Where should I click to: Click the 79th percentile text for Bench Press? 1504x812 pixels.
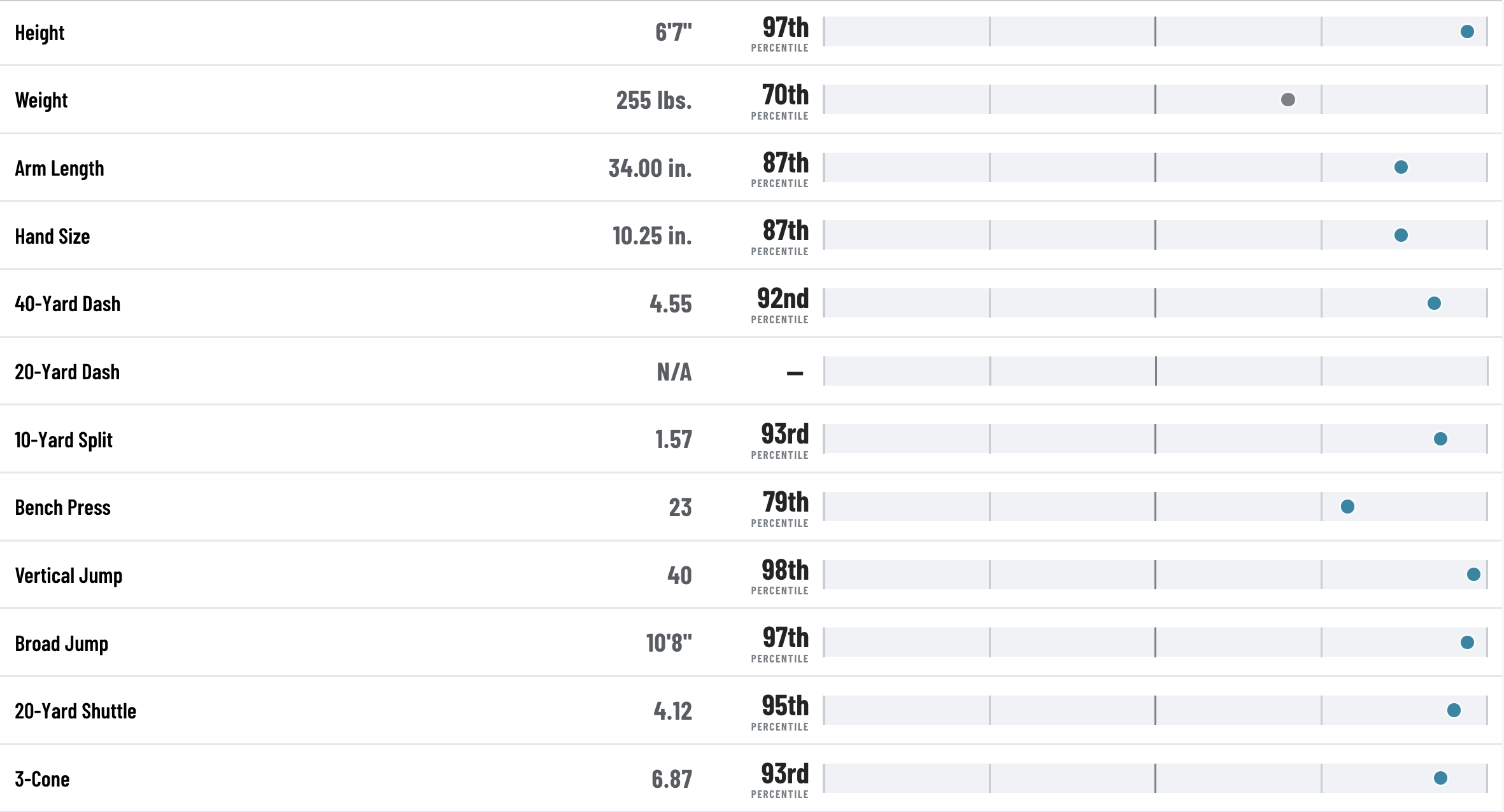[785, 502]
